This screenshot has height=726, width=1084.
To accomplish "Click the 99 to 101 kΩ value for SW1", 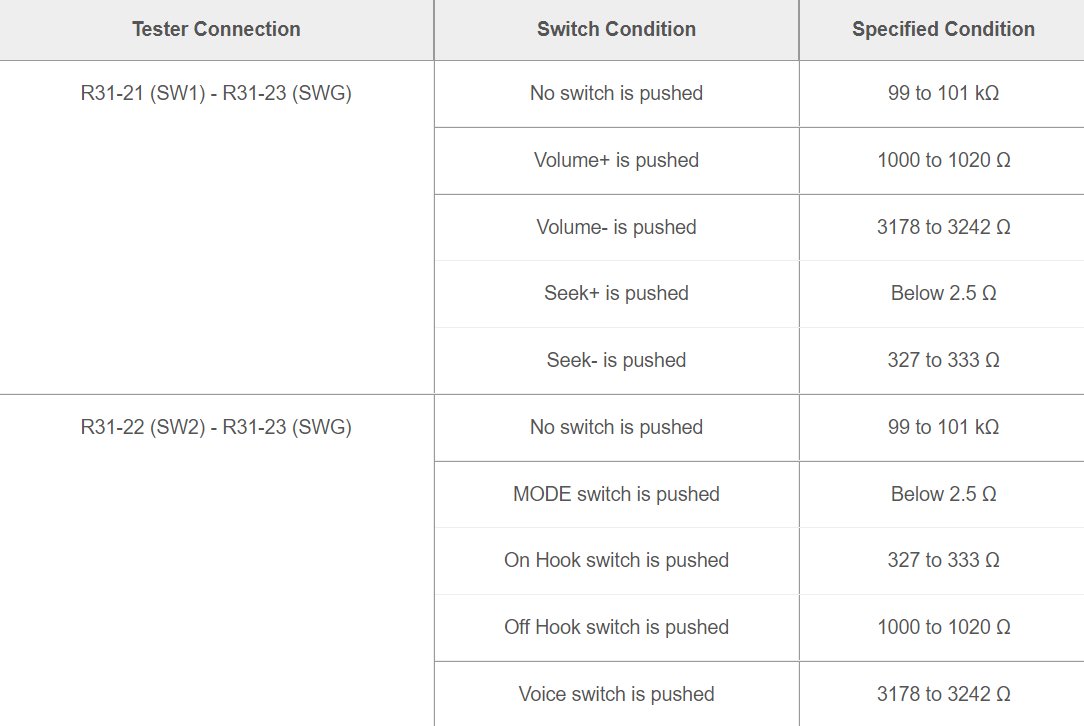I will coord(942,93).
